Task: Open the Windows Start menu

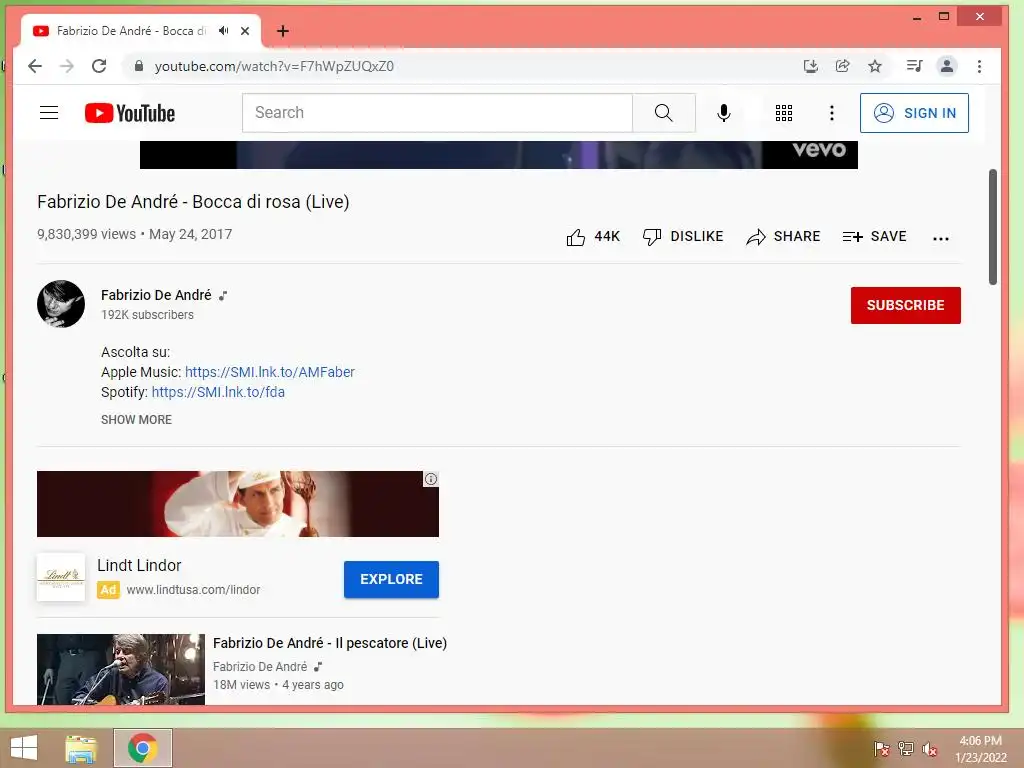Action: pos(24,748)
